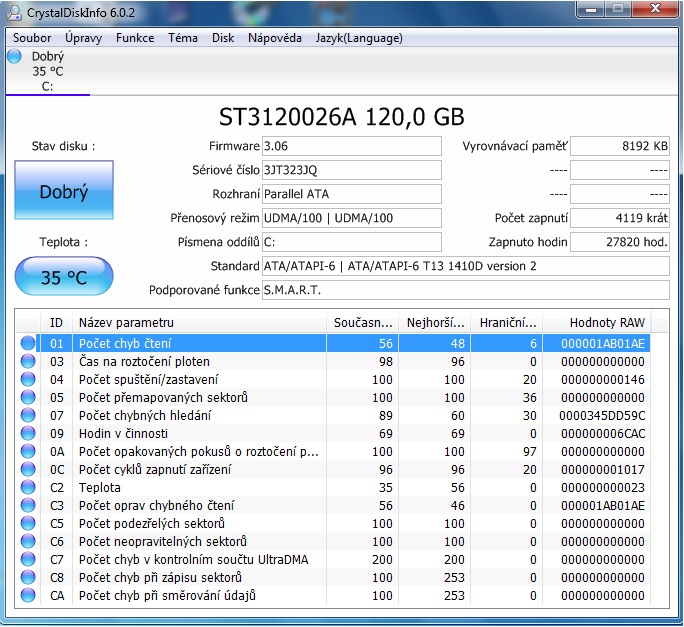Click status circle for Počet cyklů zapnutí zařízení
The image size is (684, 627).
[x=28, y=469]
